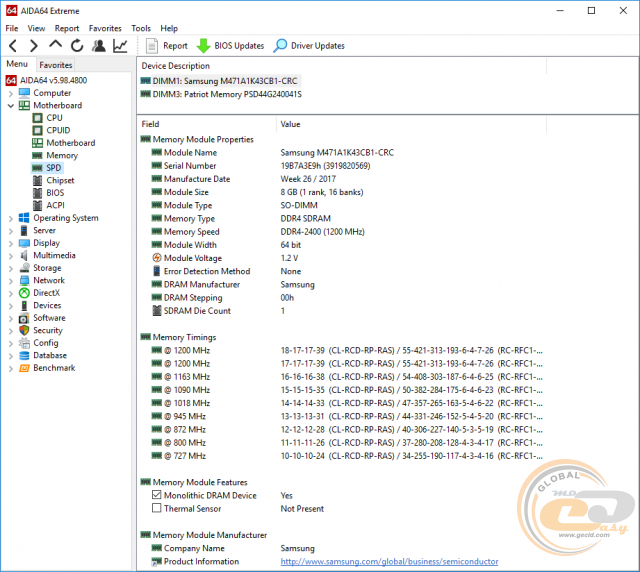Viewport: 640px width, 572px height.
Task: Open the File menu
Action: 12,28
